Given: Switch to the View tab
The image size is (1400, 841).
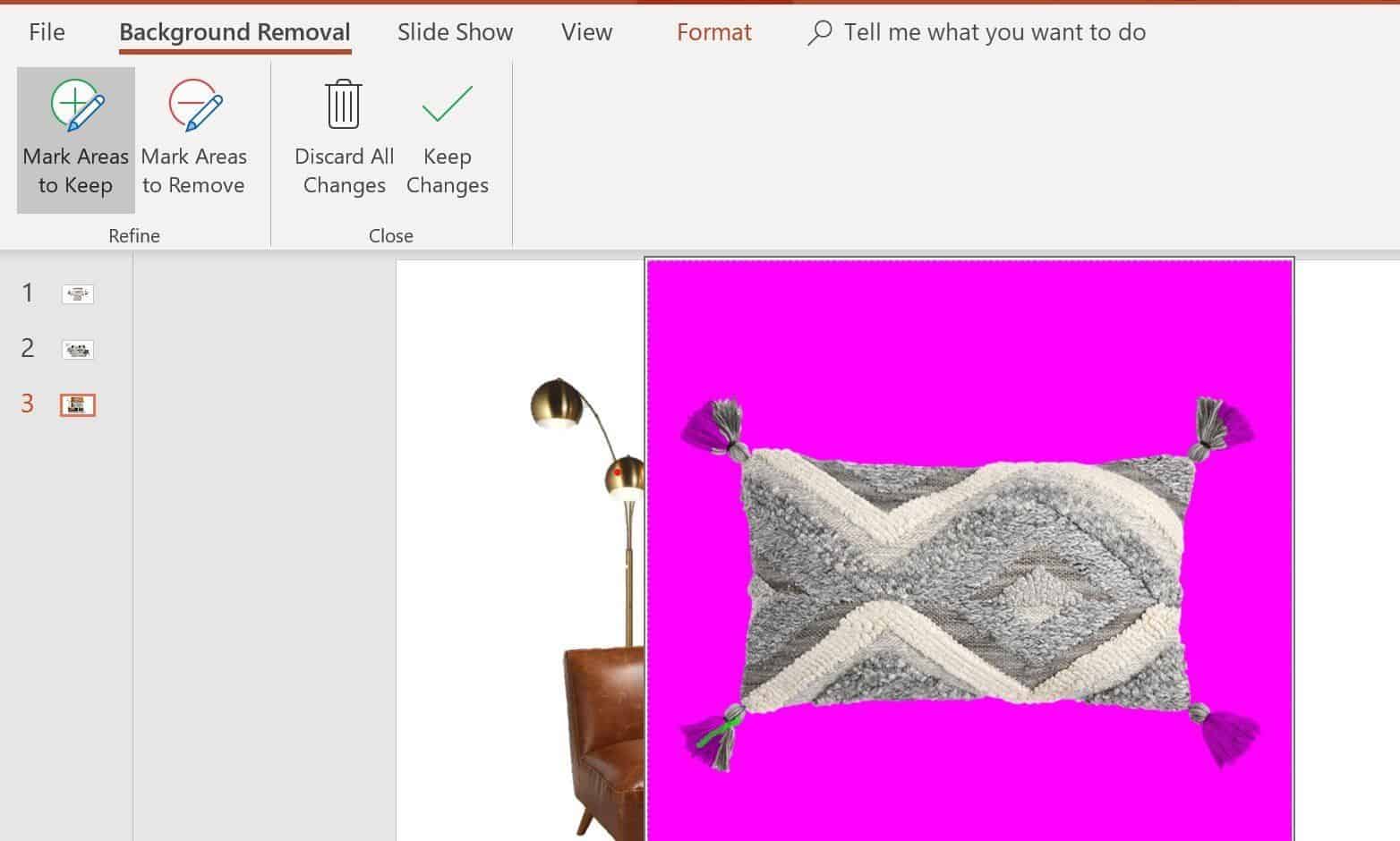Looking at the screenshot, I should point(586,32).
